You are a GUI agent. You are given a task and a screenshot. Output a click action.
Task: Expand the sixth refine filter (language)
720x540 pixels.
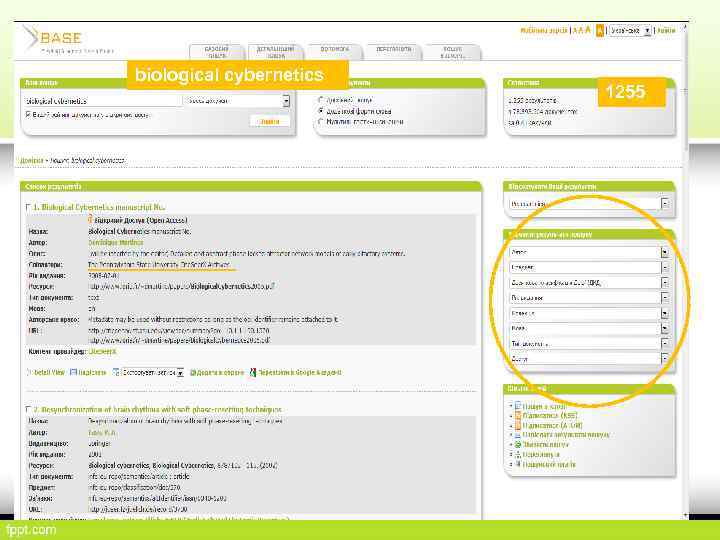[x=589, y=328]
